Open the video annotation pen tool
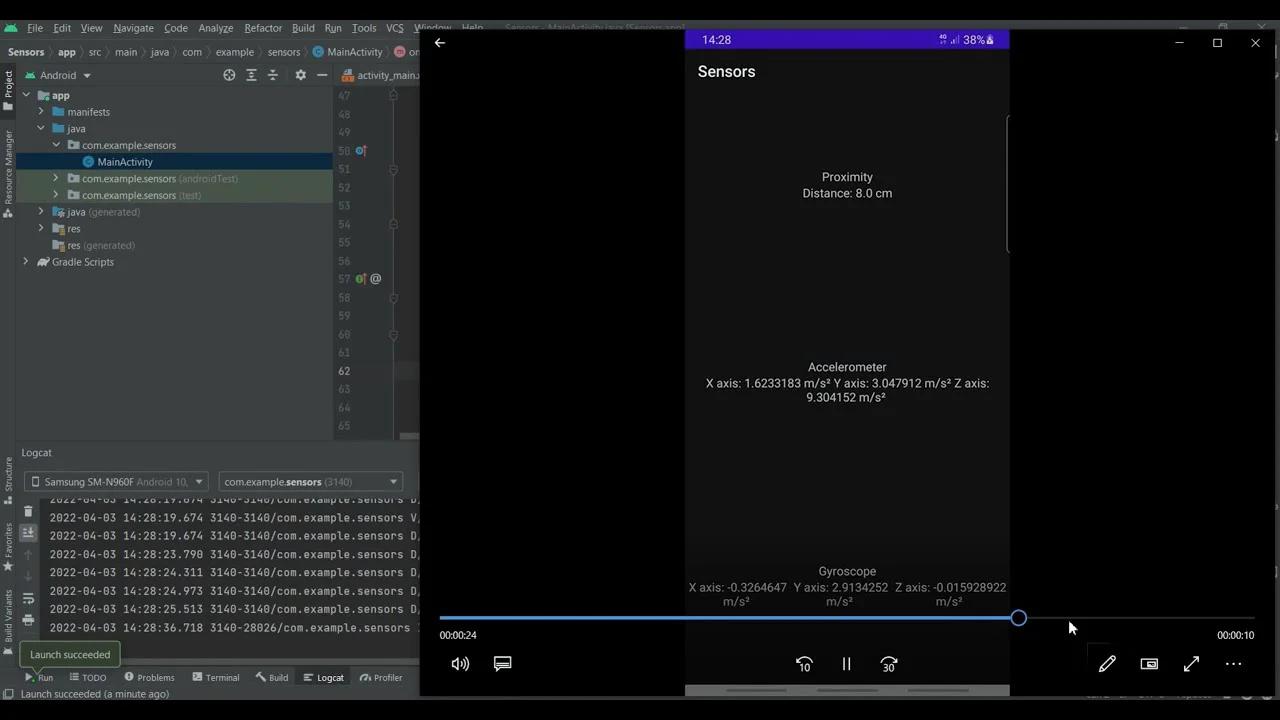The height and width of the screenshot is (720, 1280). 1107,664
